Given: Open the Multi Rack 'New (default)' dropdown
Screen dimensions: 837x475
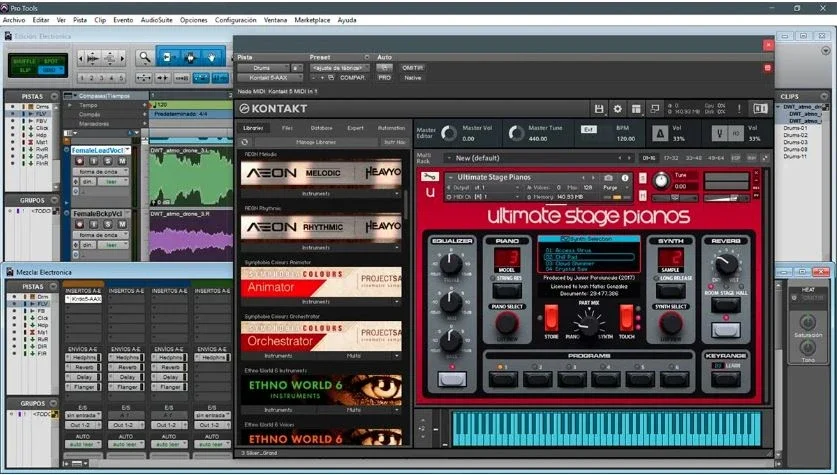Looking at the screenshot, I should pos(540,158).
